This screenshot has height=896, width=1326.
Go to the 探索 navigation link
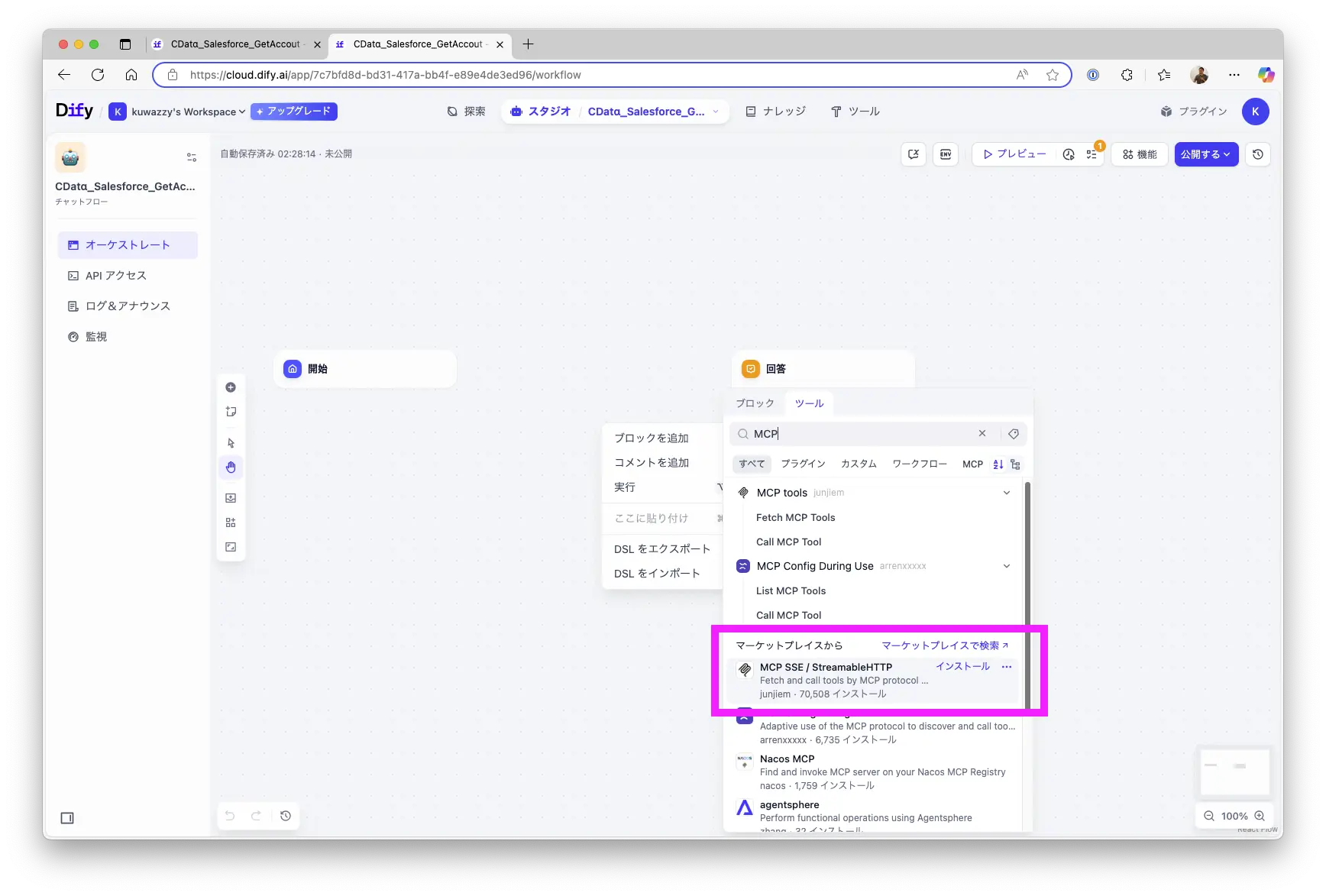466,112
